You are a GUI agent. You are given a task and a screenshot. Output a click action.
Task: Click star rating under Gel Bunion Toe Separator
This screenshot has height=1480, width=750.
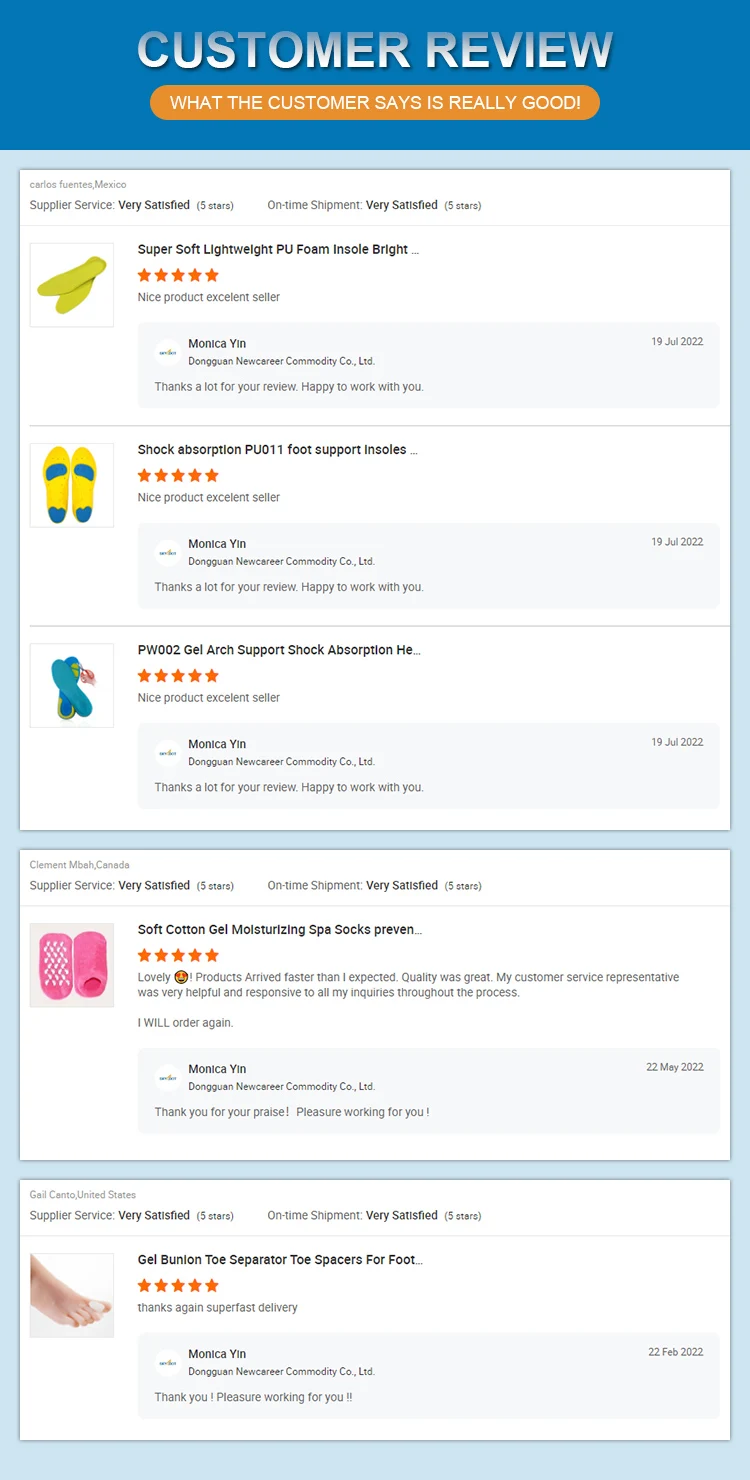tap(178, 1285)
